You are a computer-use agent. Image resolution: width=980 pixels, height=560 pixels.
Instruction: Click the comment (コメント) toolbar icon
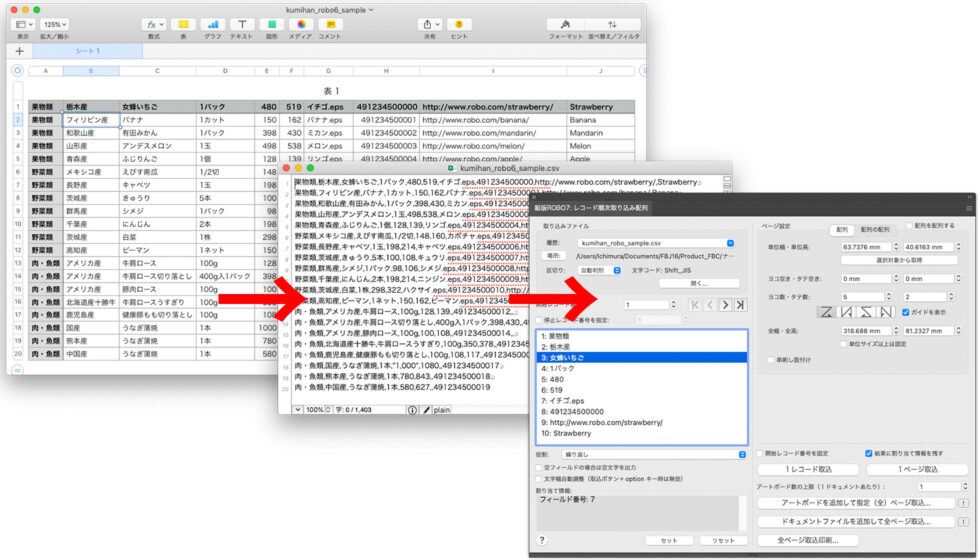(329, 24)
